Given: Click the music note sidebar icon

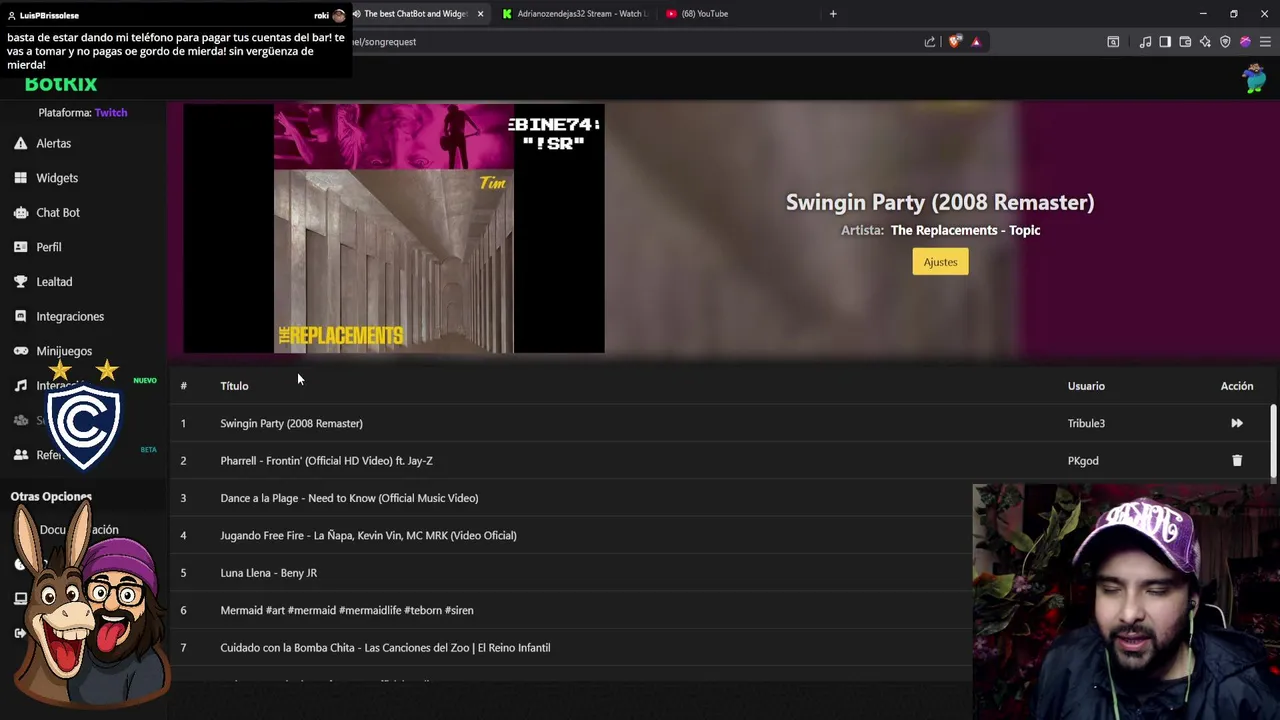Looking at the screenshot, I should 20,386.
